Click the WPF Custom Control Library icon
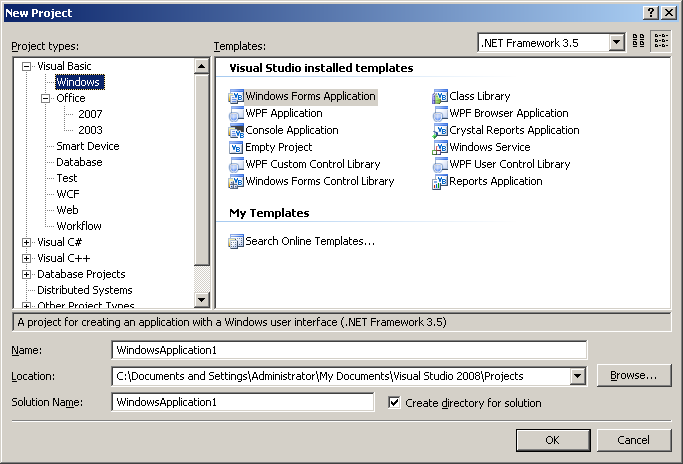 (x=236, y=165)
